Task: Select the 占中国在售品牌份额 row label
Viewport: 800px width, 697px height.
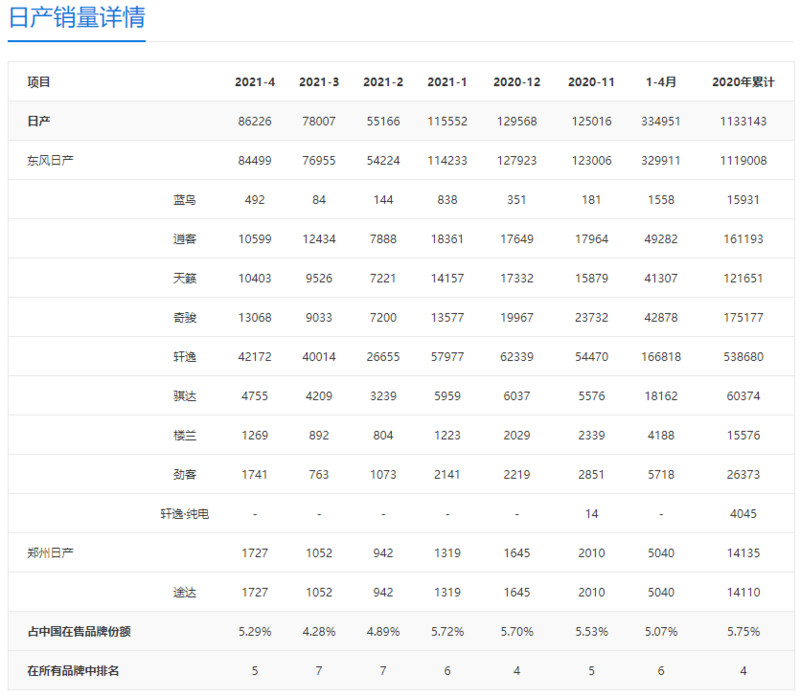Action: (79, 632)
